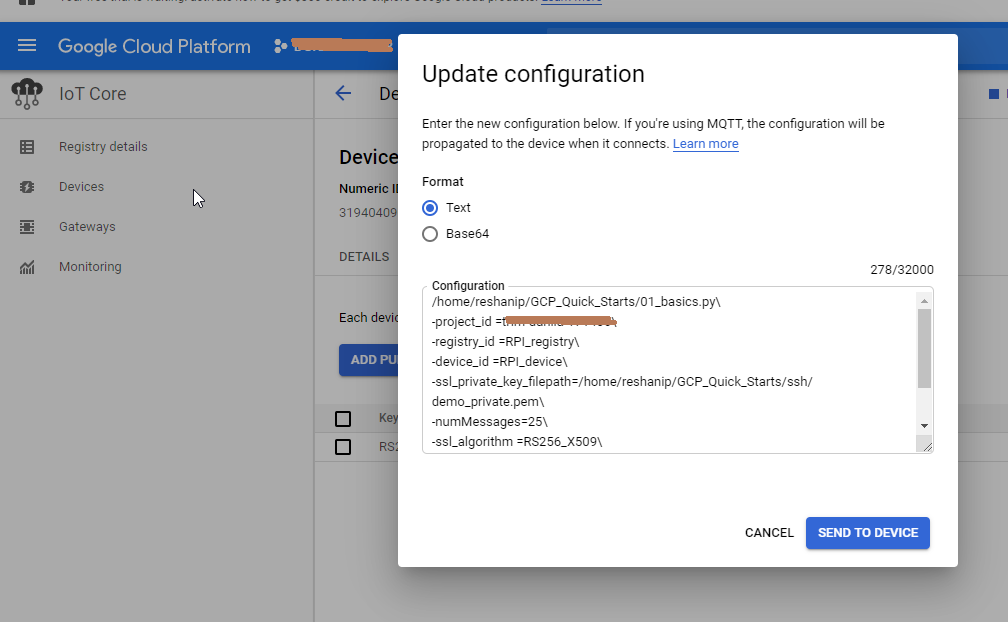Open the navigation hamburger menu
The width and height of the screenshot is (1008, 622).
[x=26, y=45]
